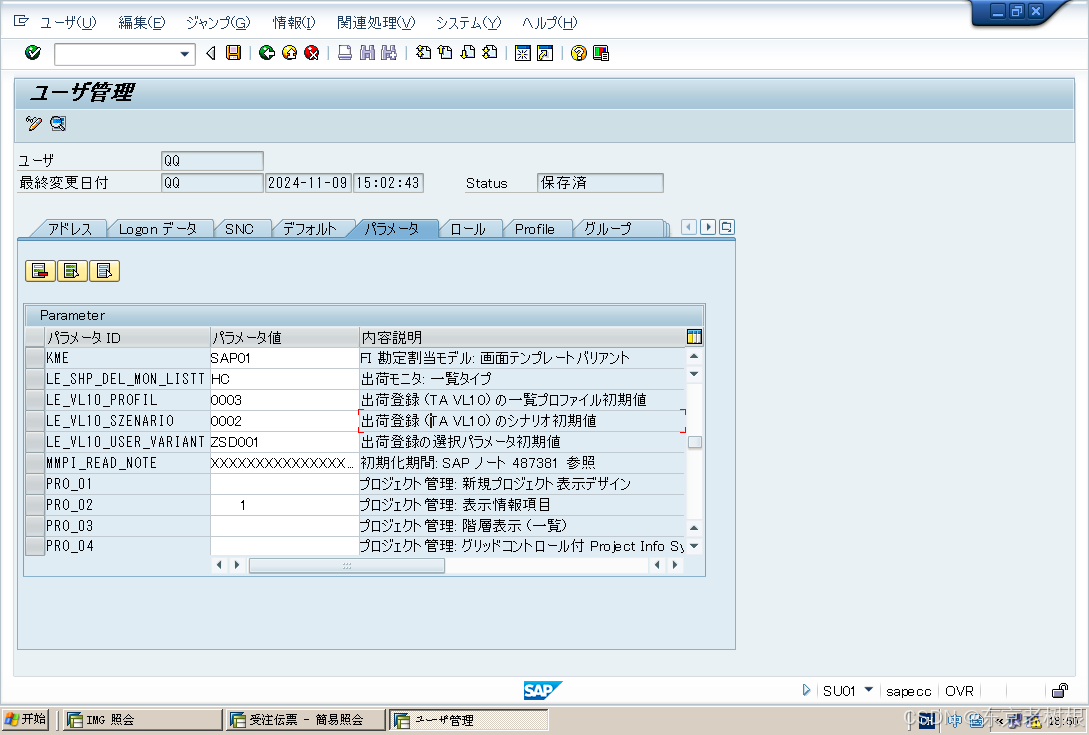Screen dimensions: 1089x735
Task: Switch to the アドレス tab
Action: pyautogui.click(x=69, y=229)
